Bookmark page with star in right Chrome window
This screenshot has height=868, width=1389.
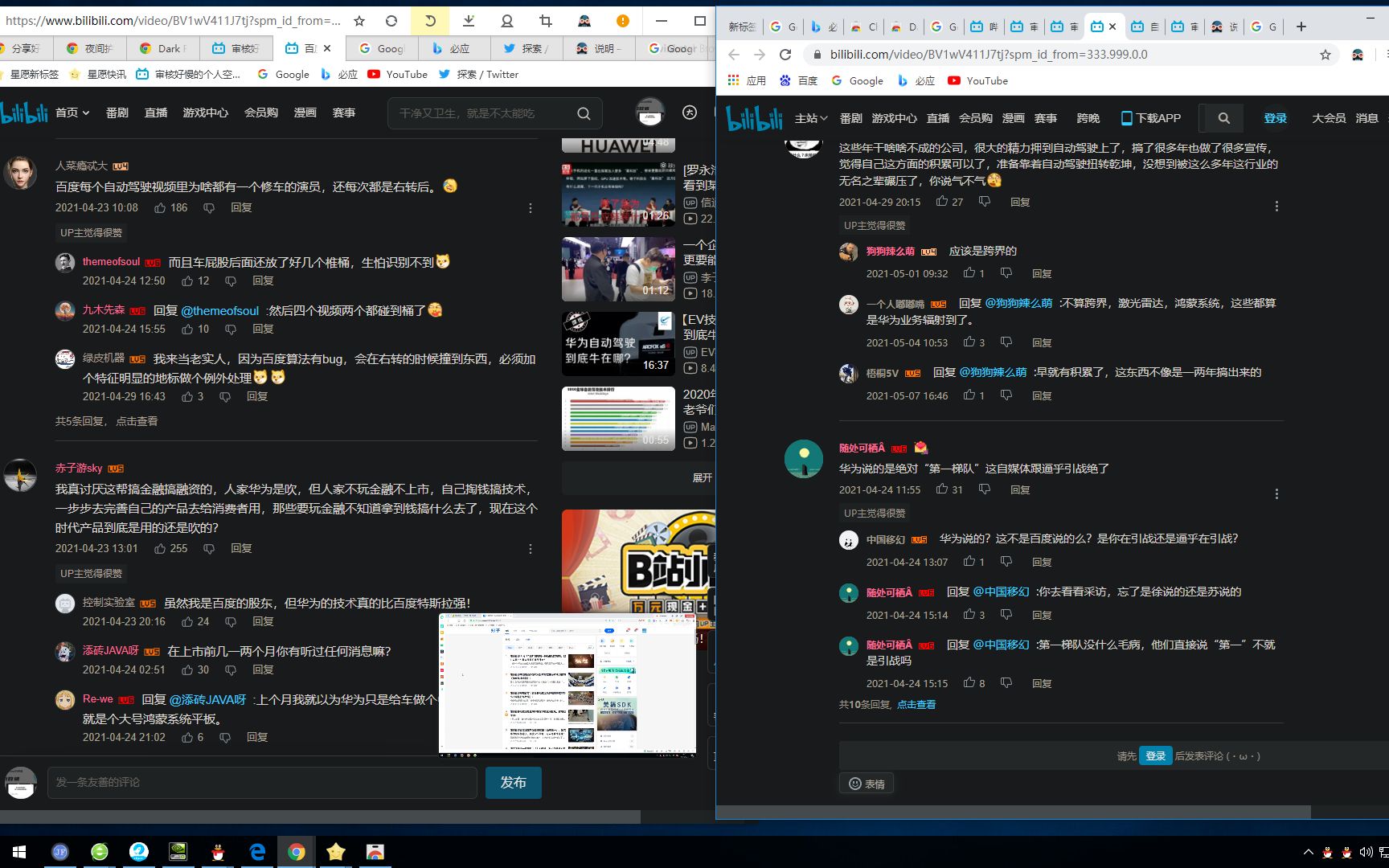tap(1325, 55)
